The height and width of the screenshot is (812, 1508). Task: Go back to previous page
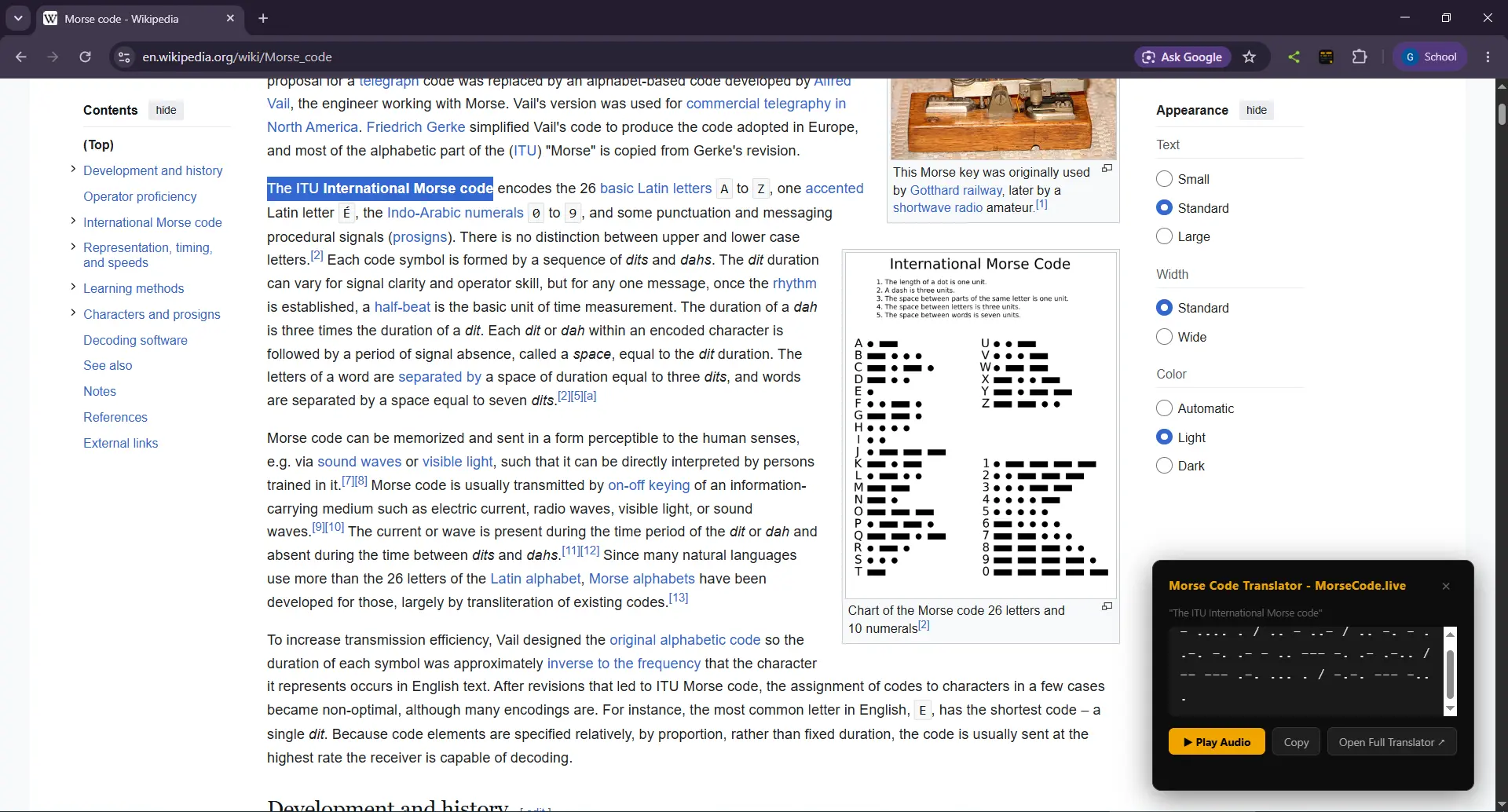(x=21, y=57)
